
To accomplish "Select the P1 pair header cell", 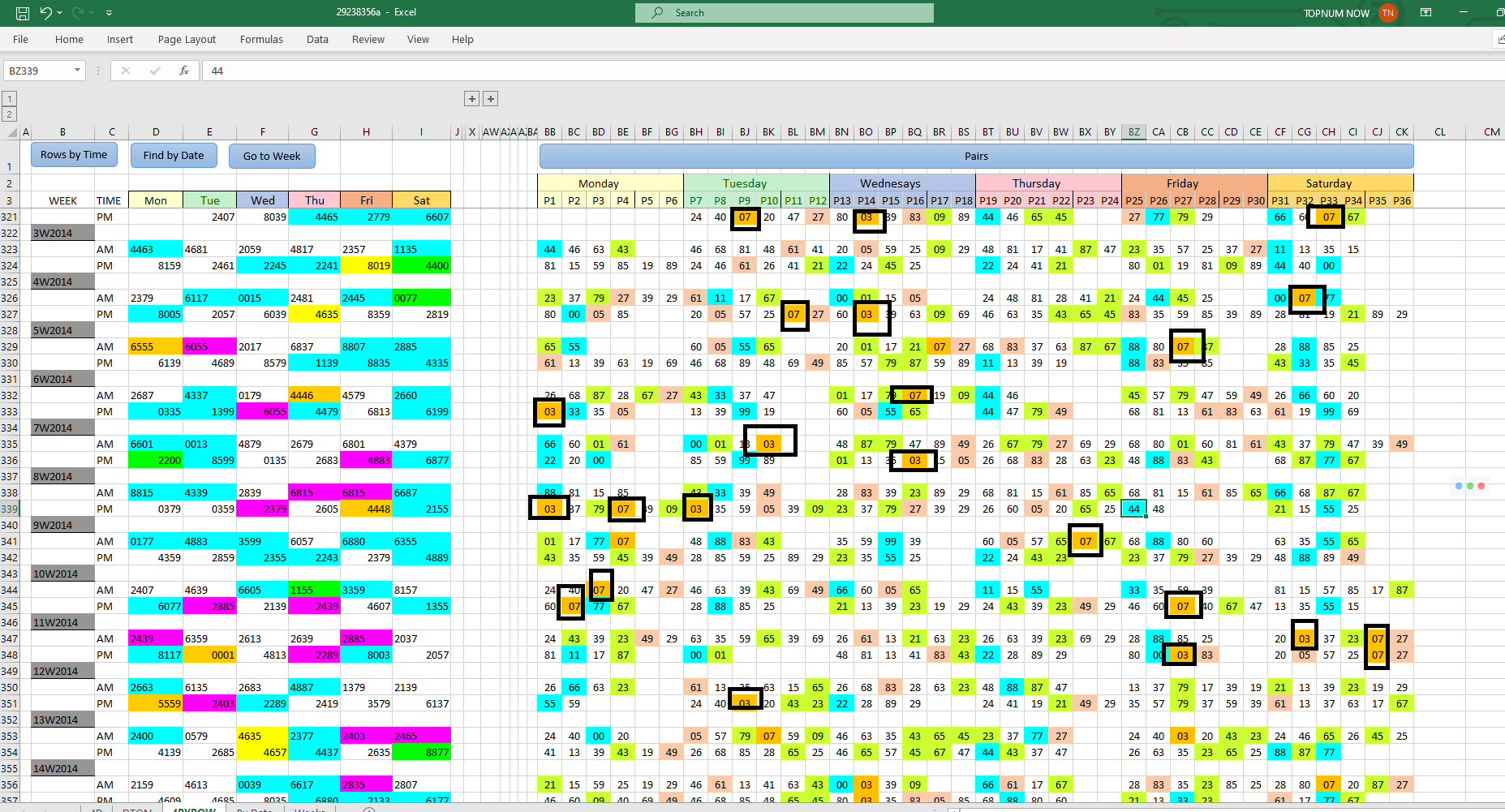I will click(x=550, y=200).
